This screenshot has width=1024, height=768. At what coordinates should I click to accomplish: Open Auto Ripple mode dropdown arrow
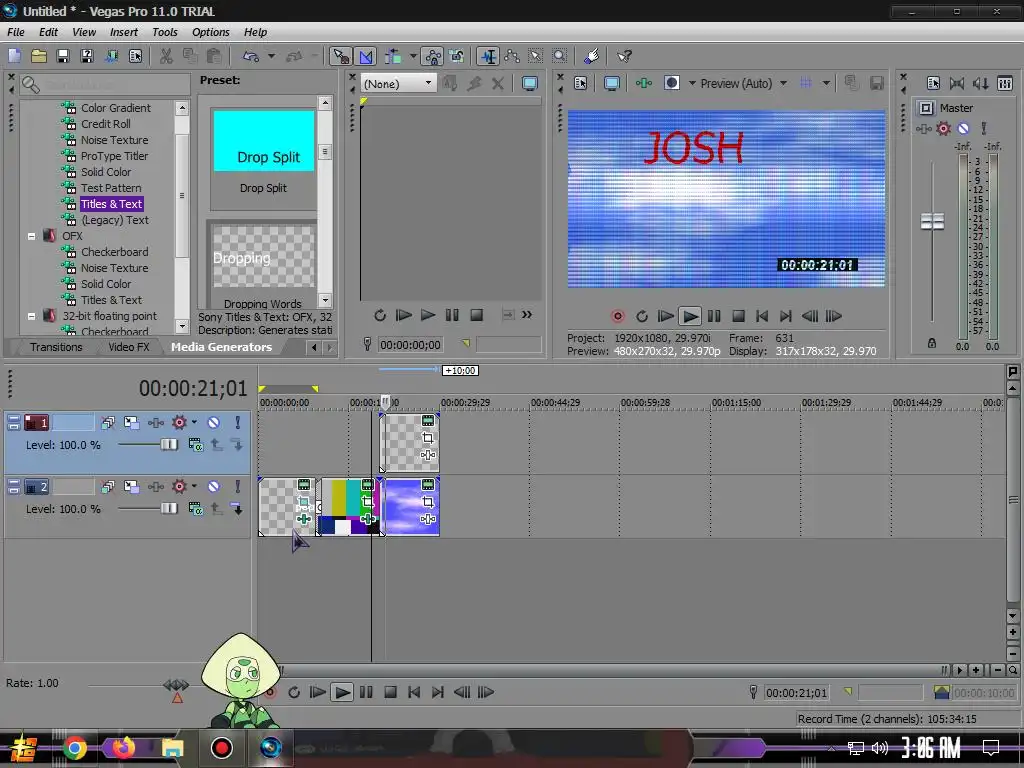click(413, 56)
